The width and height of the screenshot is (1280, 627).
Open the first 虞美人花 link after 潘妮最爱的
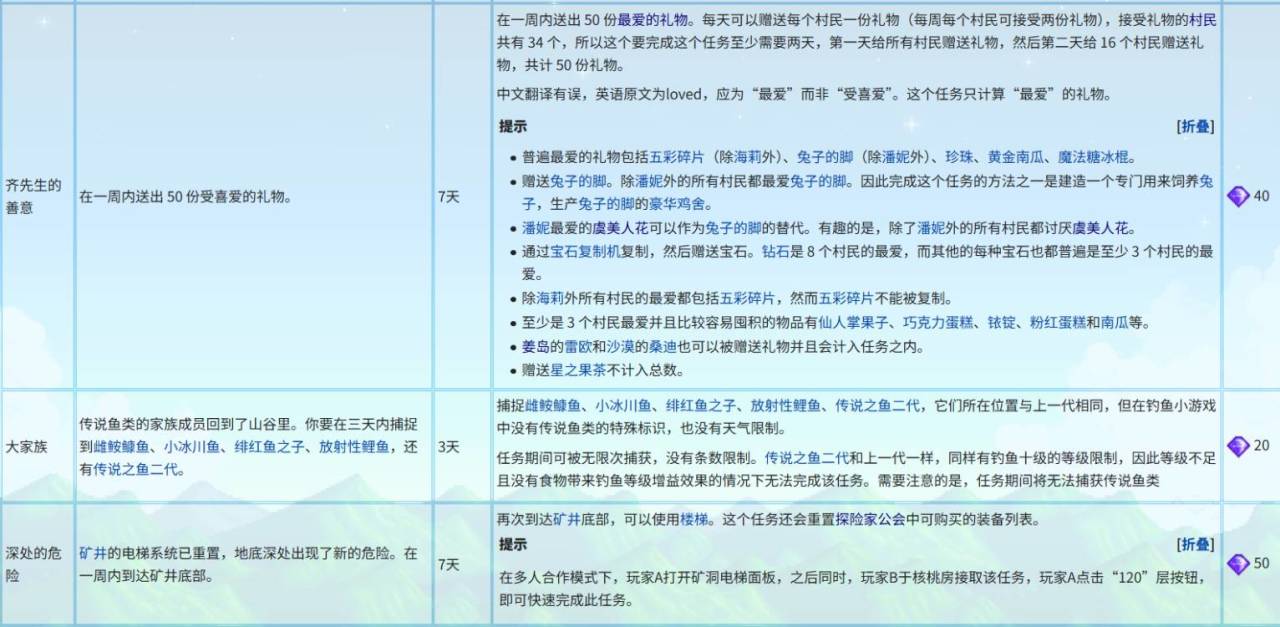620,228
